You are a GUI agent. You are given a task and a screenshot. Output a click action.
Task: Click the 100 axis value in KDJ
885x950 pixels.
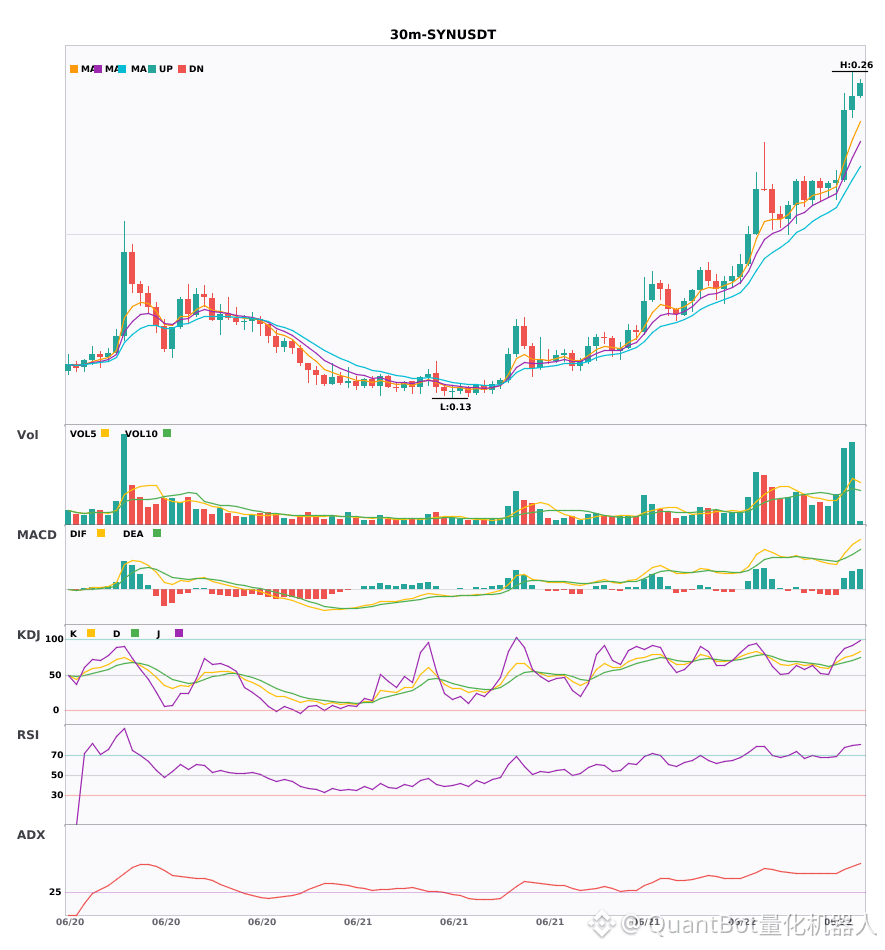click(55, 639)
